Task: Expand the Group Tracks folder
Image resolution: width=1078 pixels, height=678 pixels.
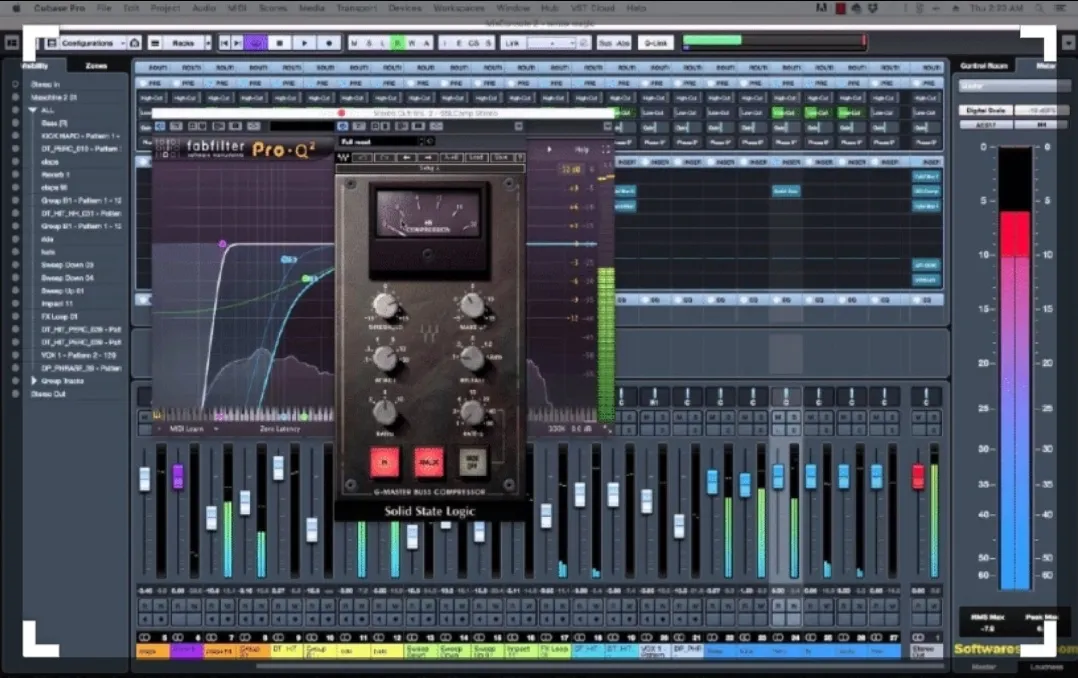Action: (x=35, y=381)
